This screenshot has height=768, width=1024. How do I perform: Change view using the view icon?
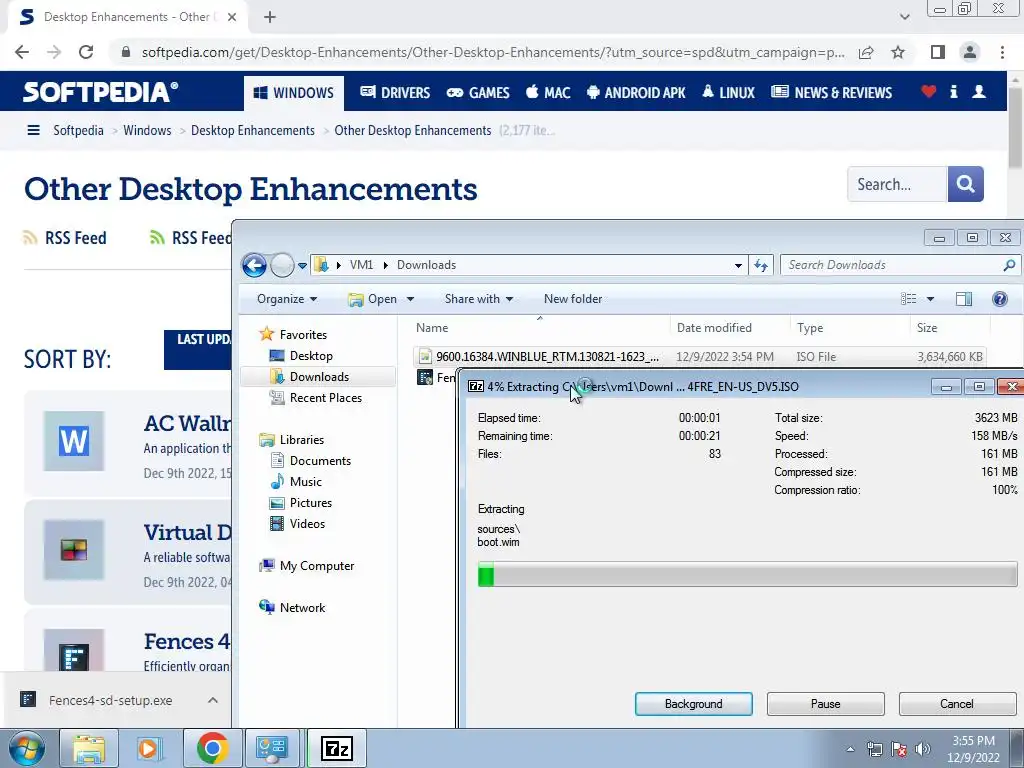click(908, 299)
